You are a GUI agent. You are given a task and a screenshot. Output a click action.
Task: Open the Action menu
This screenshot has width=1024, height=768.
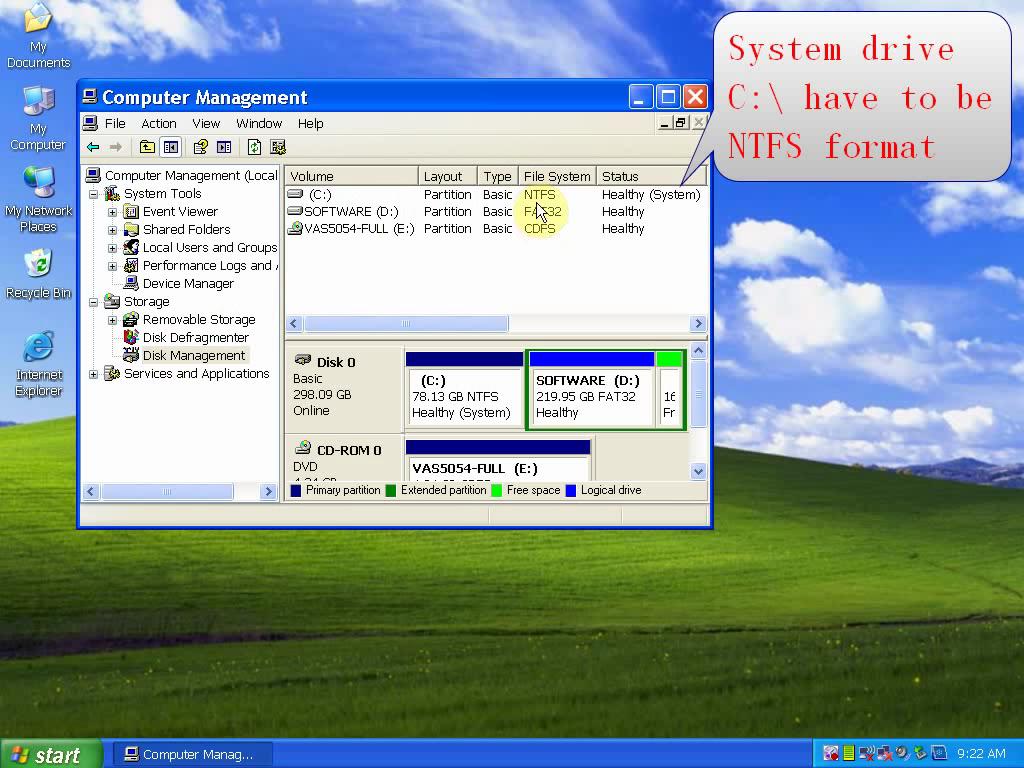click(158, 124)
